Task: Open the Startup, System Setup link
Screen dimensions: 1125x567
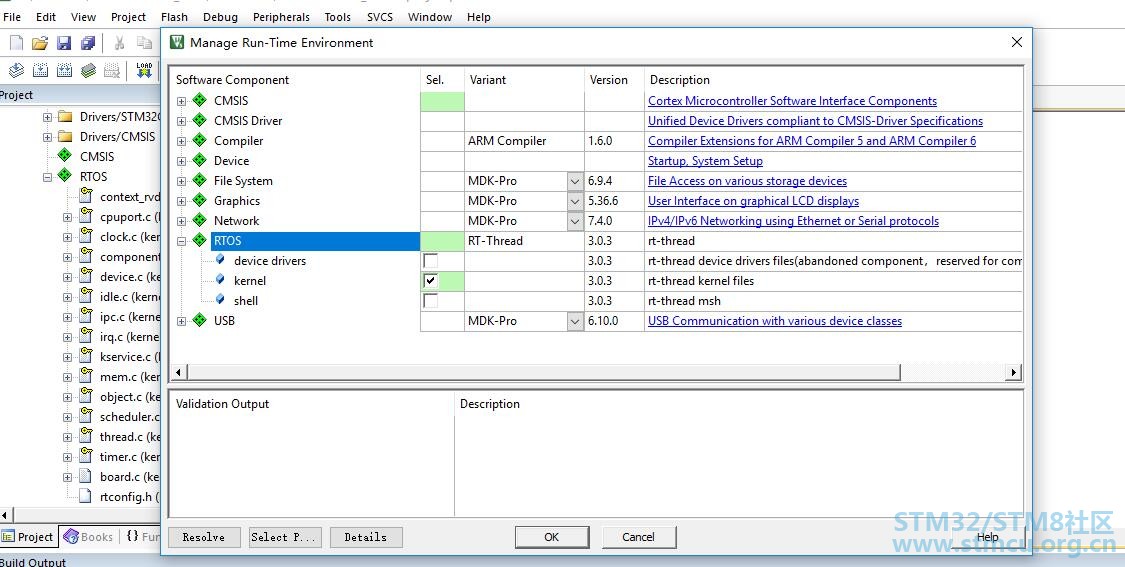Action: [705, 161]
